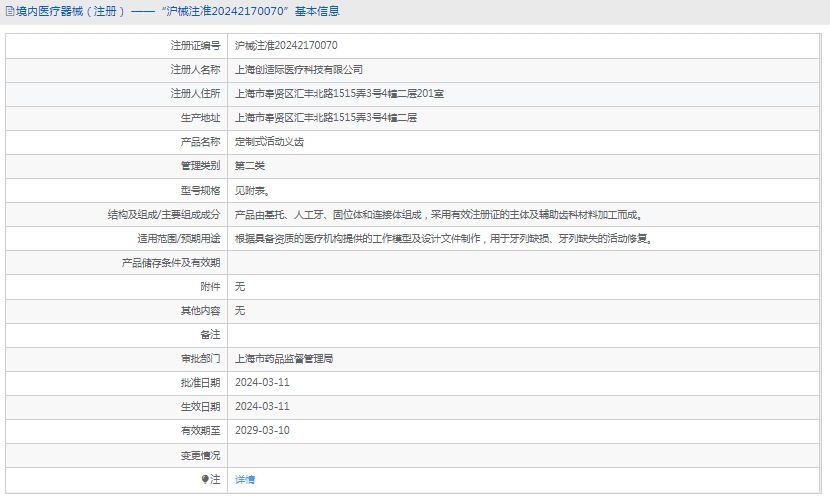Viewport: 830px width, 498px height.
Task: Select registration number 沪械注准20242170070 in the table
Action: [286, 46]
